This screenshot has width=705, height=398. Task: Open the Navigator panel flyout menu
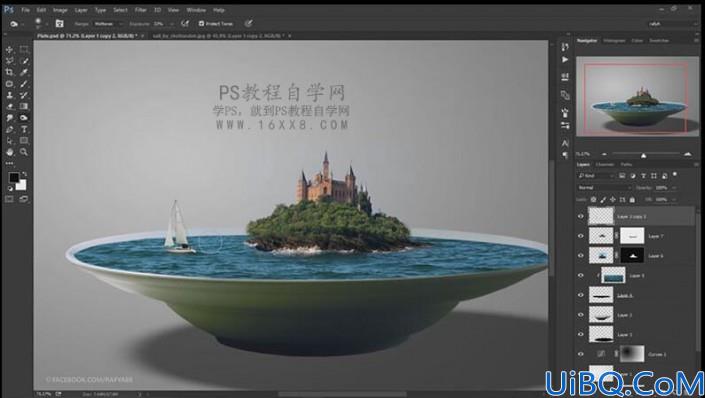[x=696, y=40]
